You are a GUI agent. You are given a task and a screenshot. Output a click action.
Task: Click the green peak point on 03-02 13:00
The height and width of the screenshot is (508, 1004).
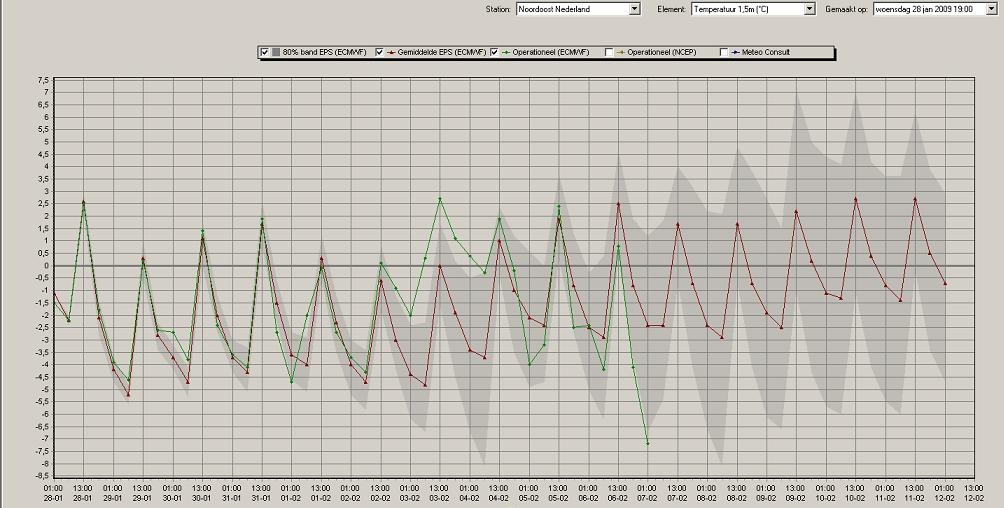coord(440,199)
